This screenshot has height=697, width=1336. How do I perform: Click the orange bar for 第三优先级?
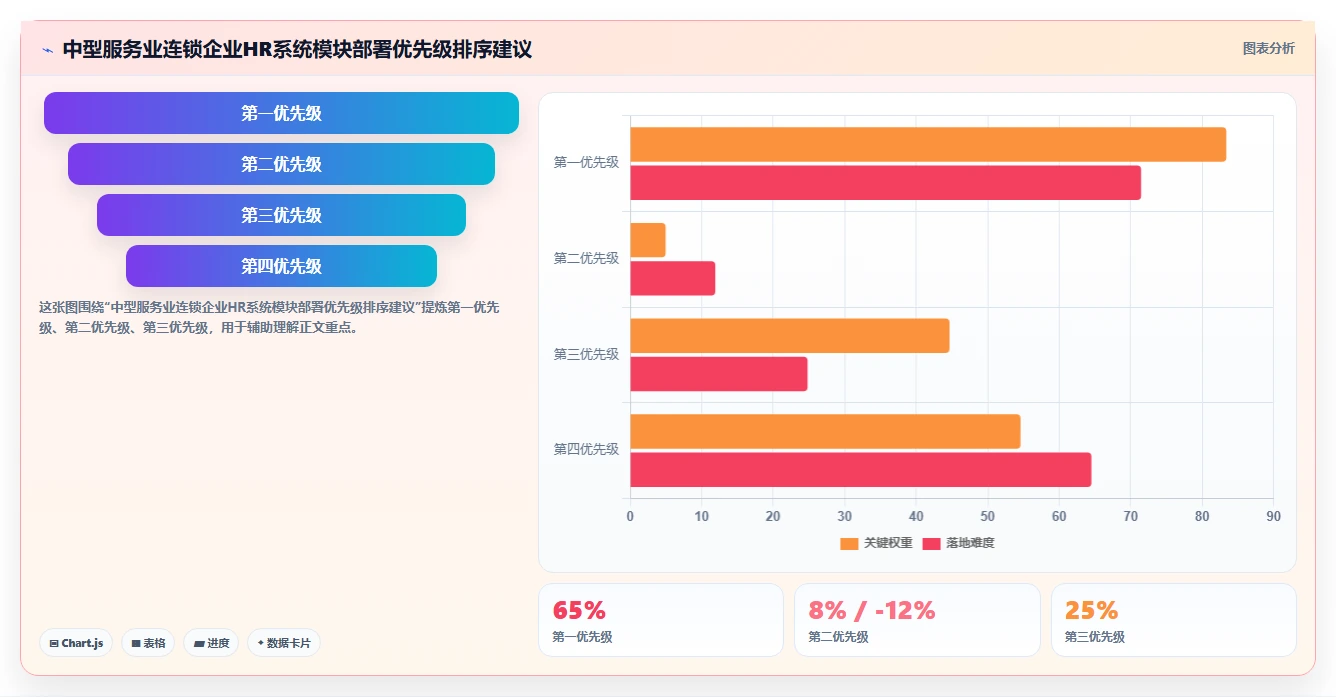click(790, 336)
